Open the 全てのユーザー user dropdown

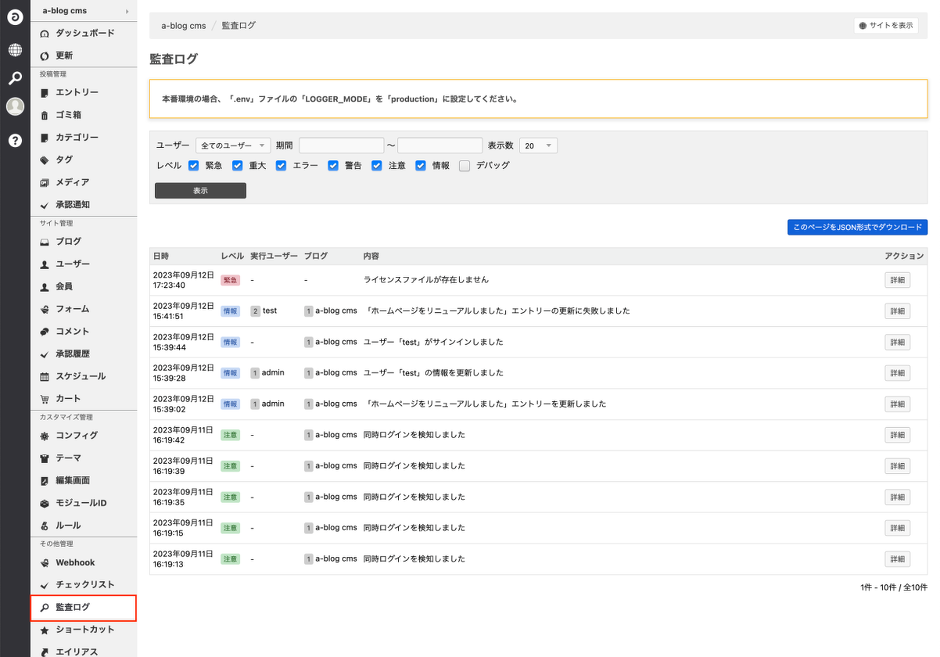pos(233,146)
